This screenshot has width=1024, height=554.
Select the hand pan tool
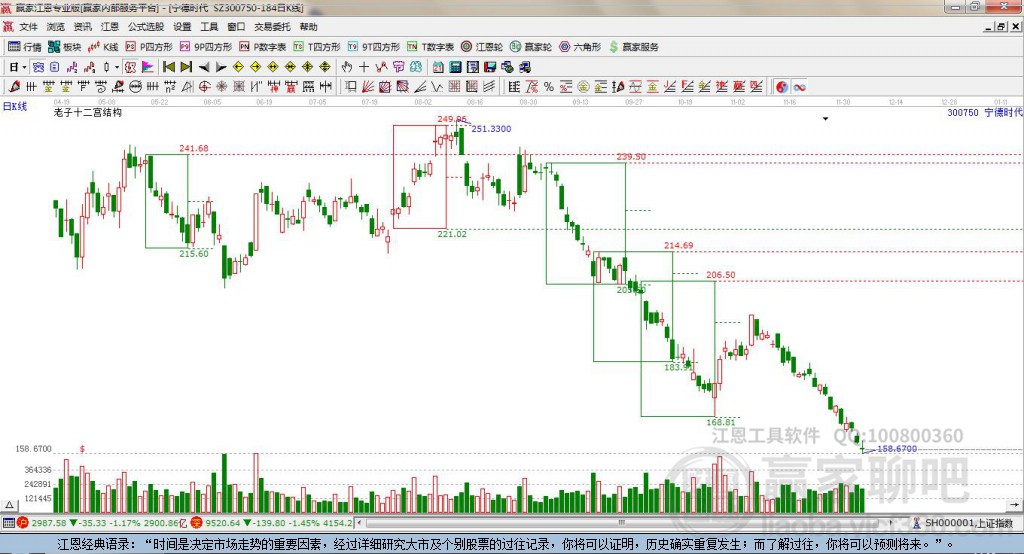tap(347, 67)
